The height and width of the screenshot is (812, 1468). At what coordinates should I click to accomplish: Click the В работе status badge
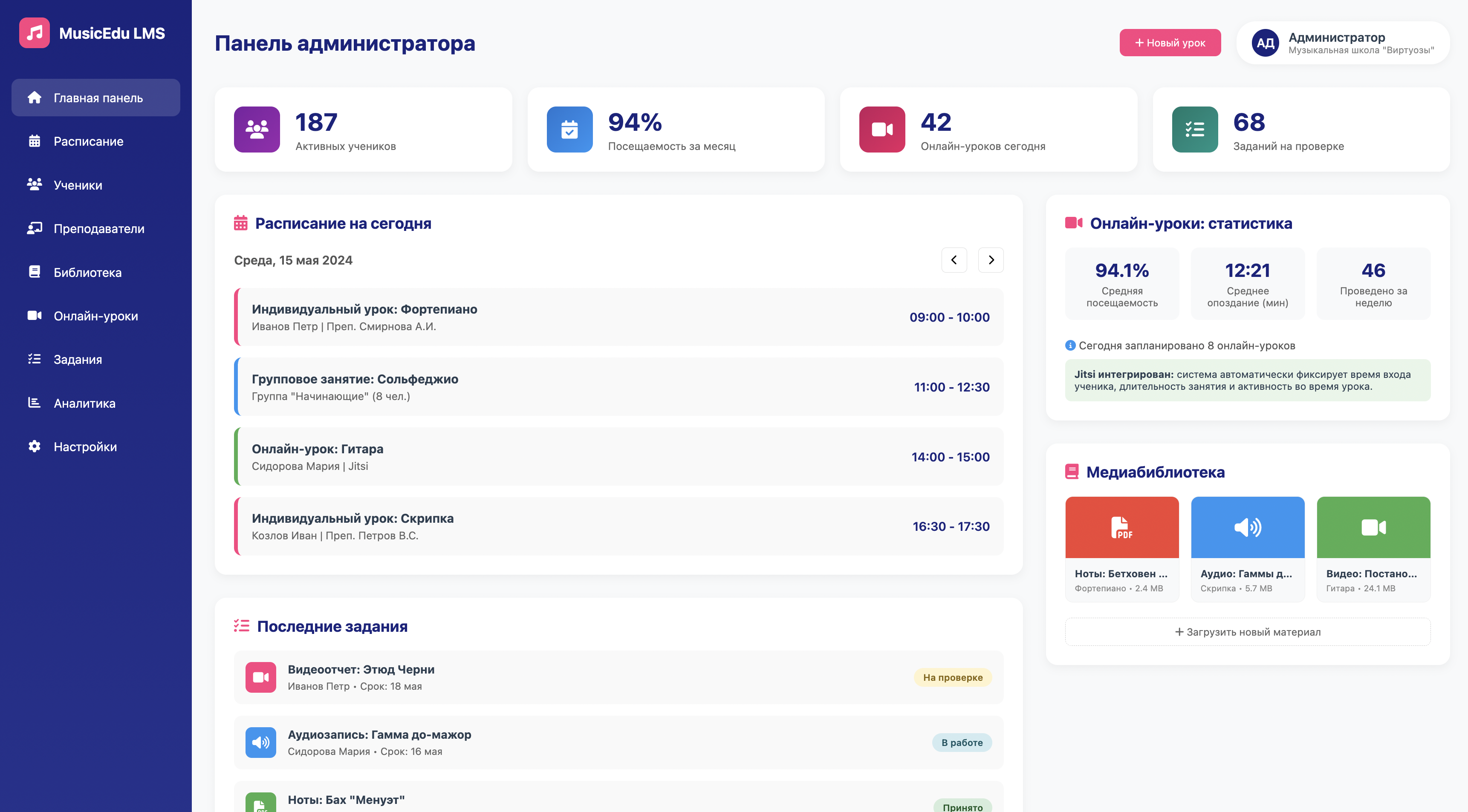point(962,743)
